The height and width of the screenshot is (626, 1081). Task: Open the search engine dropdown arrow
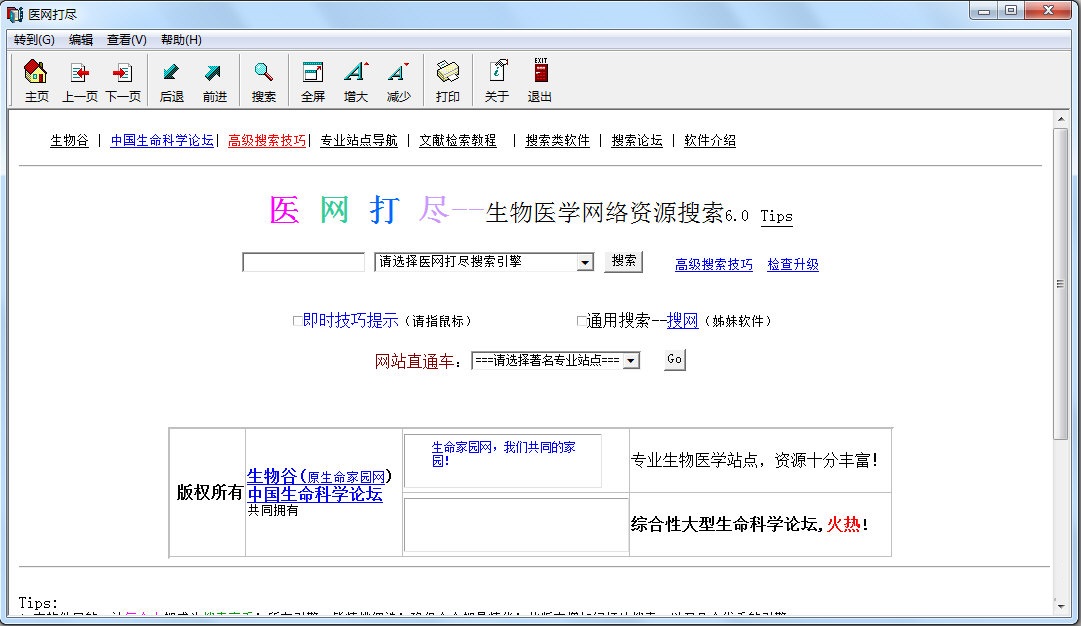pos(582,261)
